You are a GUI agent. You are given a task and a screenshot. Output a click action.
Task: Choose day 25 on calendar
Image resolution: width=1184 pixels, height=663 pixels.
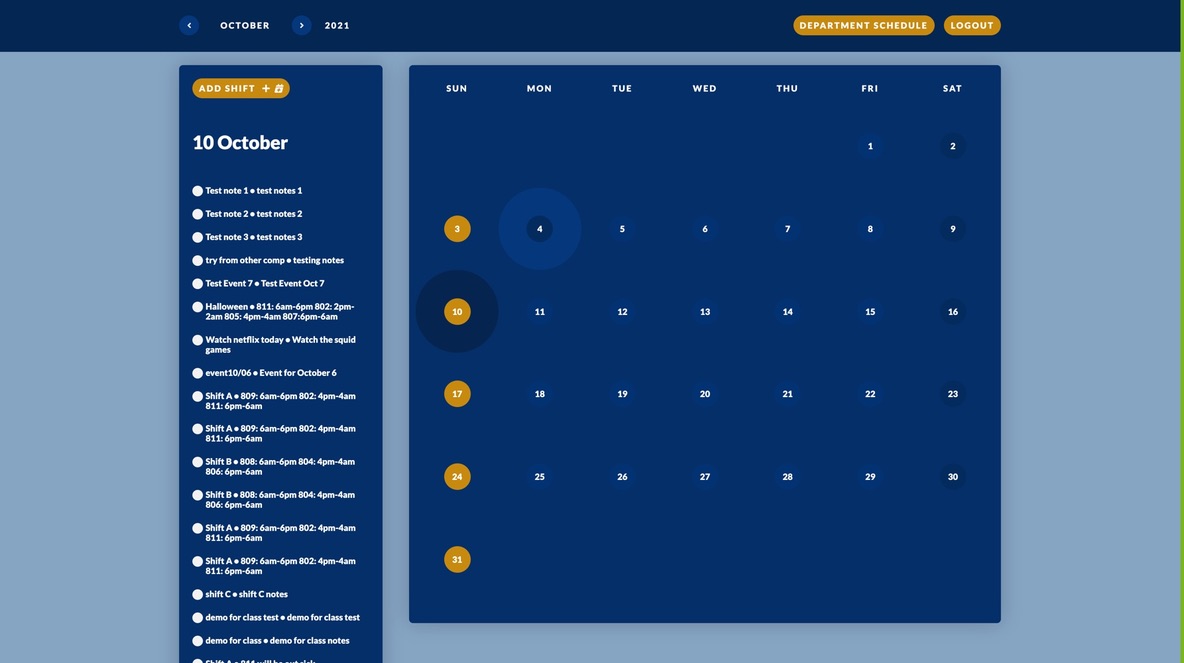click(x=539, y=476)
